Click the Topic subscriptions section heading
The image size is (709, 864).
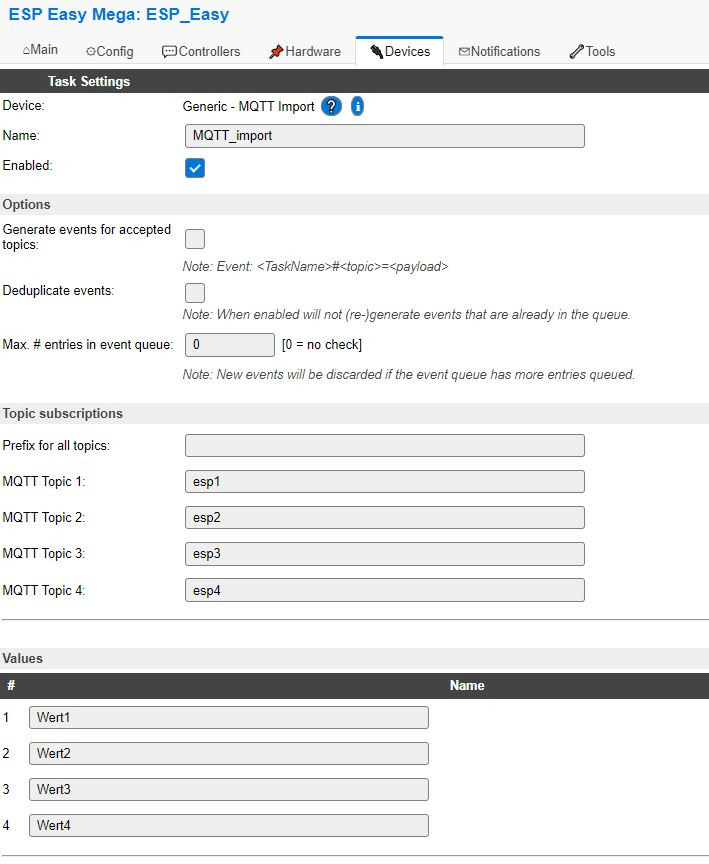[x=62, y=413]
